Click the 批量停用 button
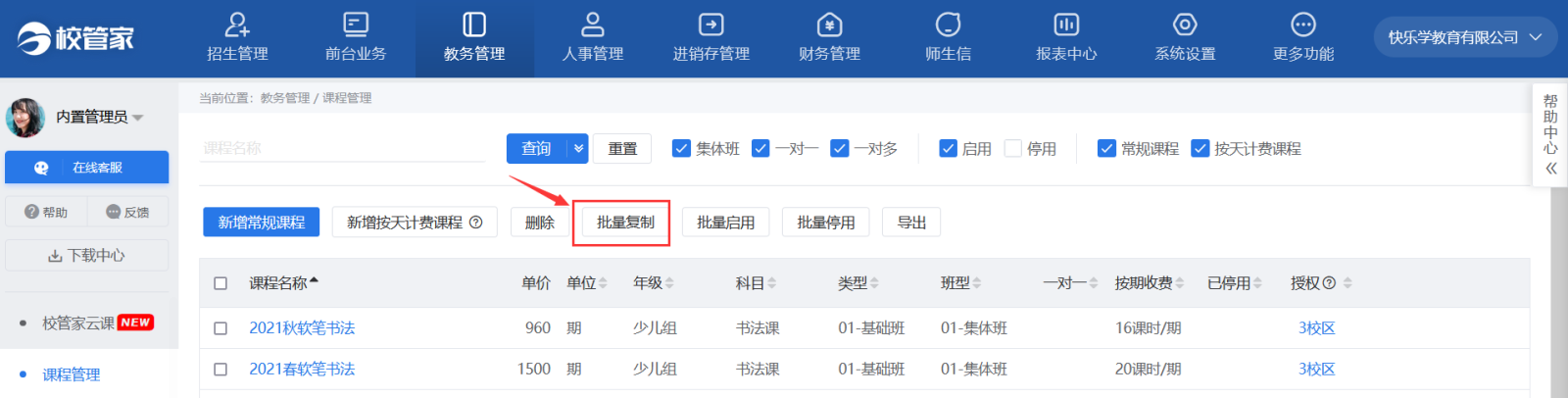Screen dimensions: 1568x398 825,223
